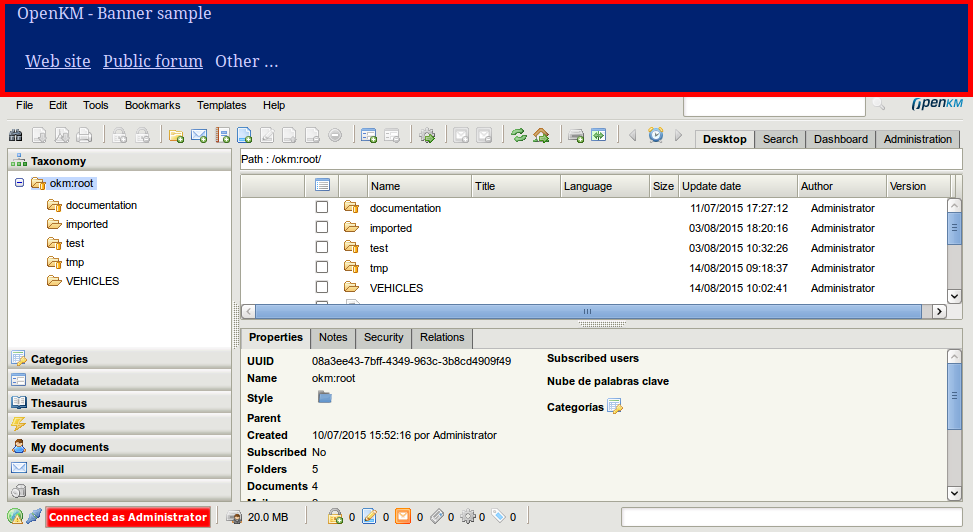Click the start workflow gear icon
Image resolution: width=973 pixels, height=532 pixels.
tap(427, 135)
